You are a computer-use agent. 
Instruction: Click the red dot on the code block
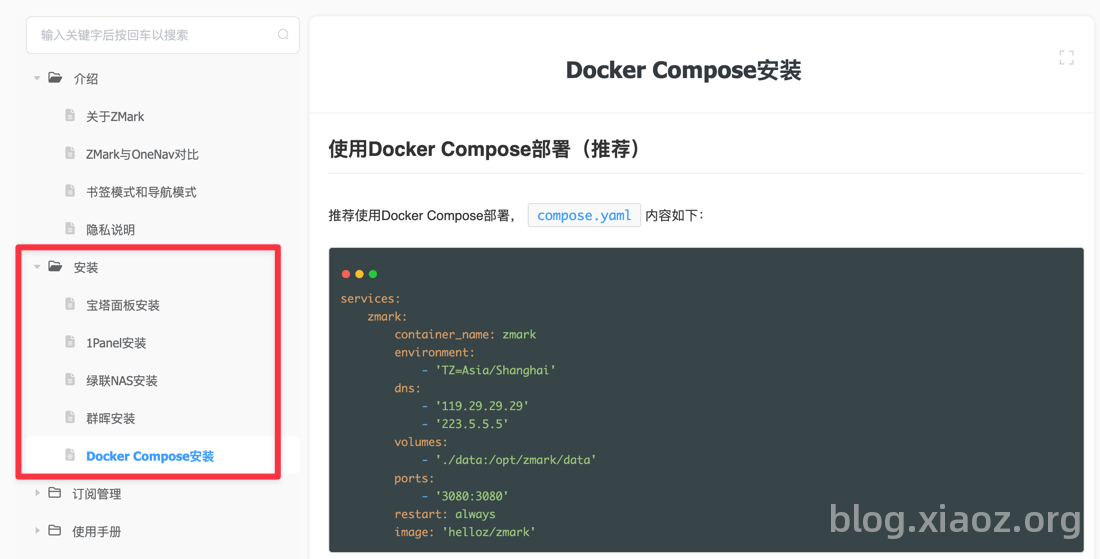tap(346, 274)
